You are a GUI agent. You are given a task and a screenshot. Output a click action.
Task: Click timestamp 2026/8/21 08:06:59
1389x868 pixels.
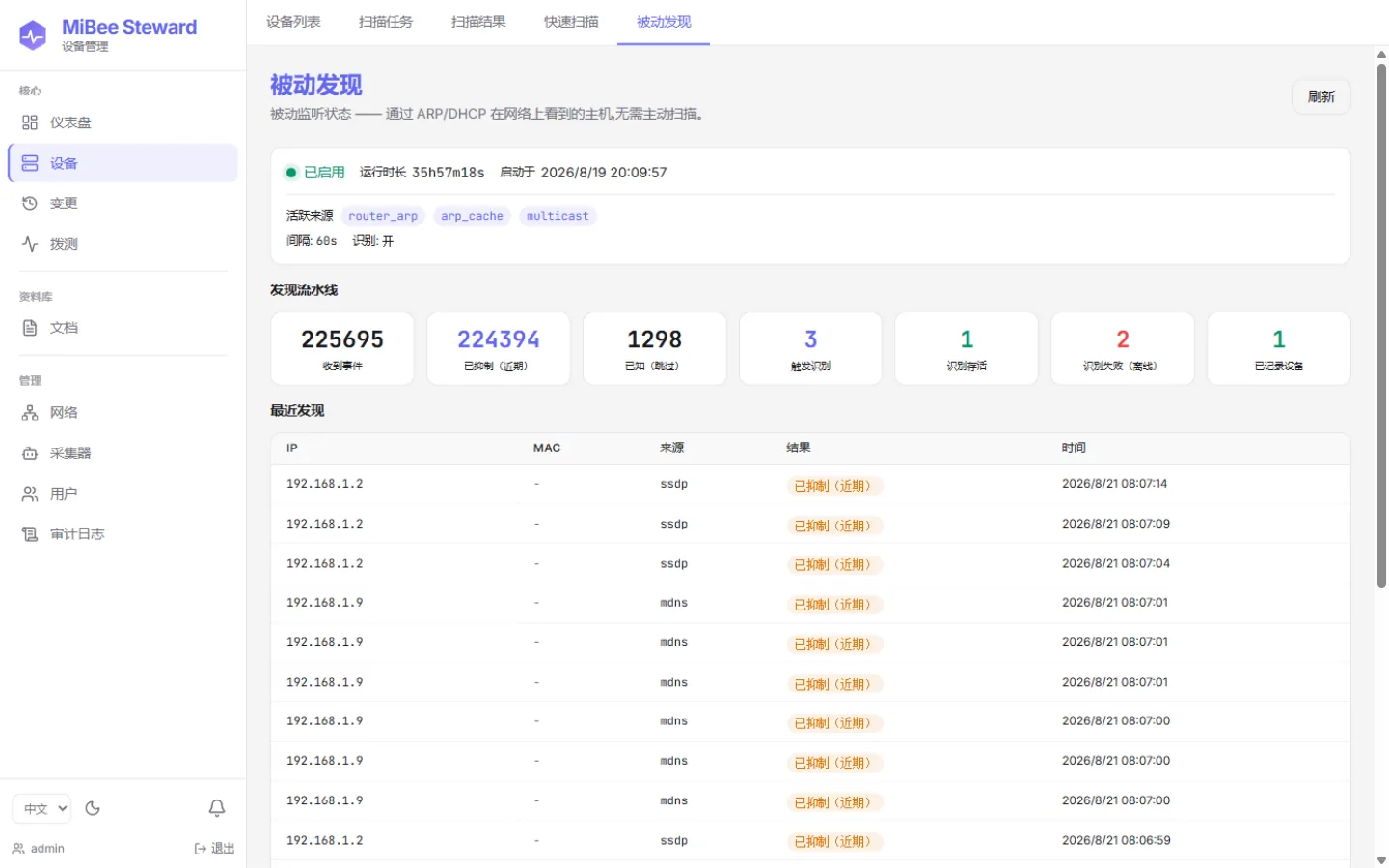click(x=1116, y=841)
